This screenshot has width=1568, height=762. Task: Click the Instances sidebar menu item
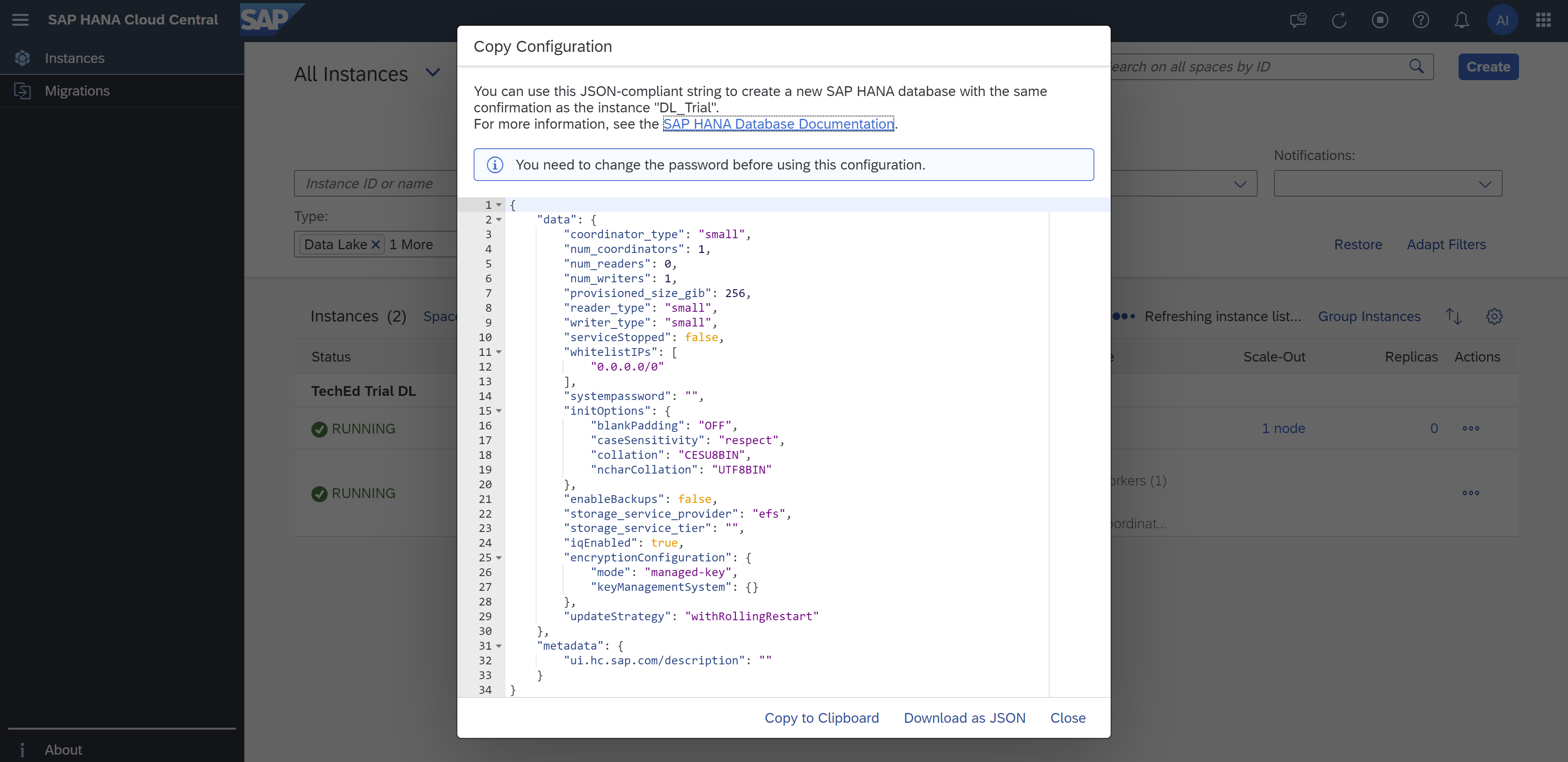click(x=75, y=57)
